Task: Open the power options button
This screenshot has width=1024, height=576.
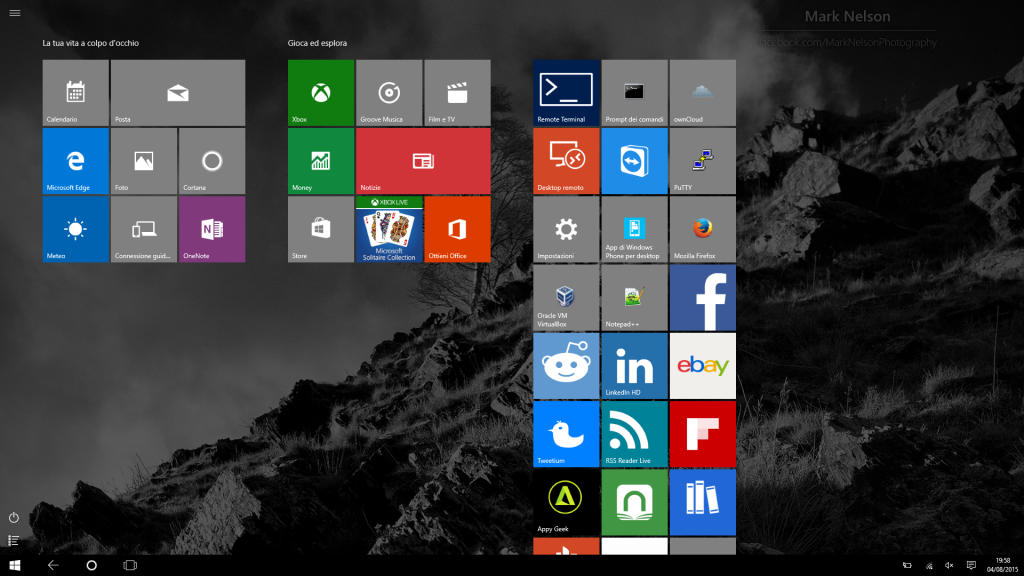Action: pos(14,518)
